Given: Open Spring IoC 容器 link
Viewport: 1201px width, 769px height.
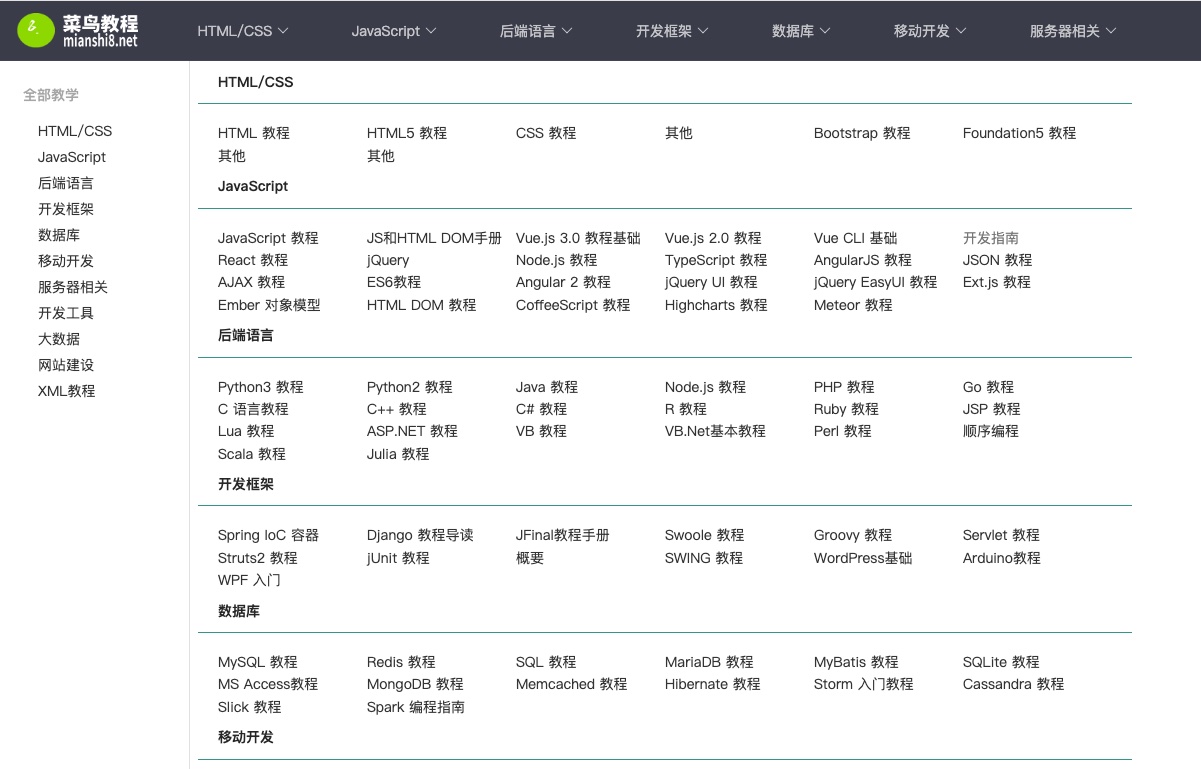Looking at the screenshot, I should (268, 535).
